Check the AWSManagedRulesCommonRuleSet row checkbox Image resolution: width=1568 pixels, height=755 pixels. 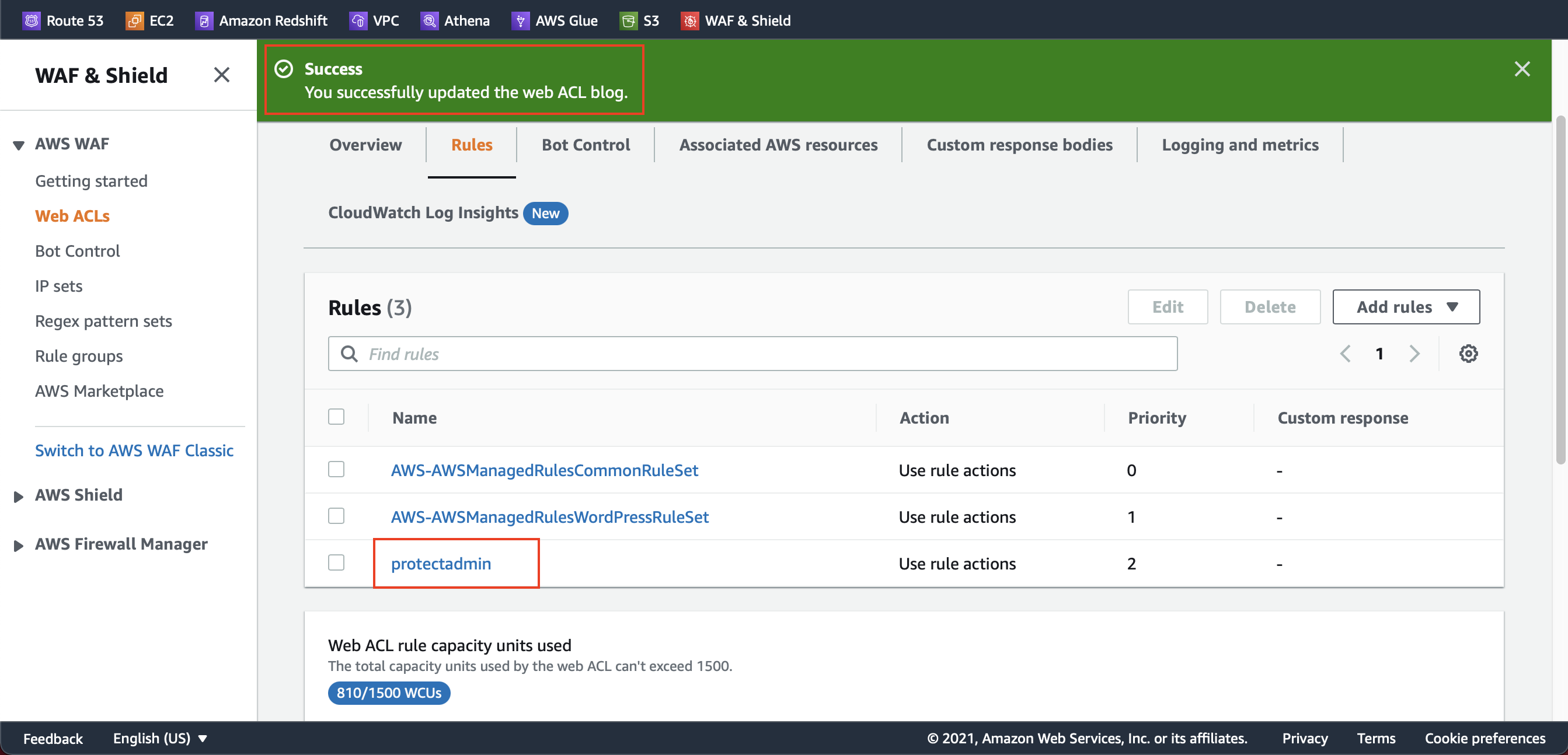point(336,469)
